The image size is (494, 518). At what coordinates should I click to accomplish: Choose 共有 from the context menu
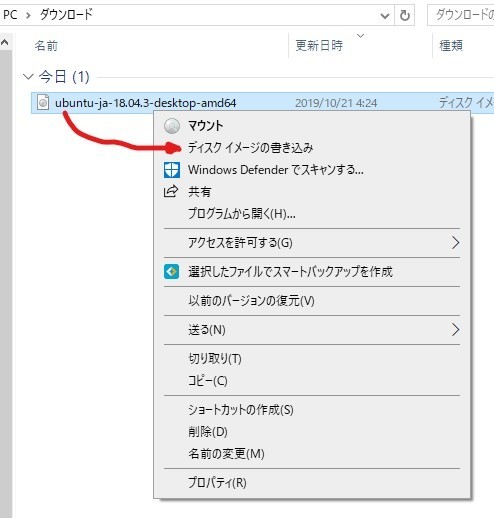(312, 192)
